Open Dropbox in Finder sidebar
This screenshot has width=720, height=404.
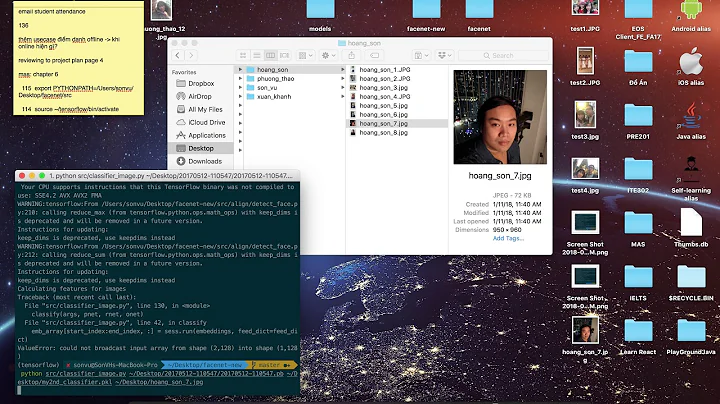[201, 84]
